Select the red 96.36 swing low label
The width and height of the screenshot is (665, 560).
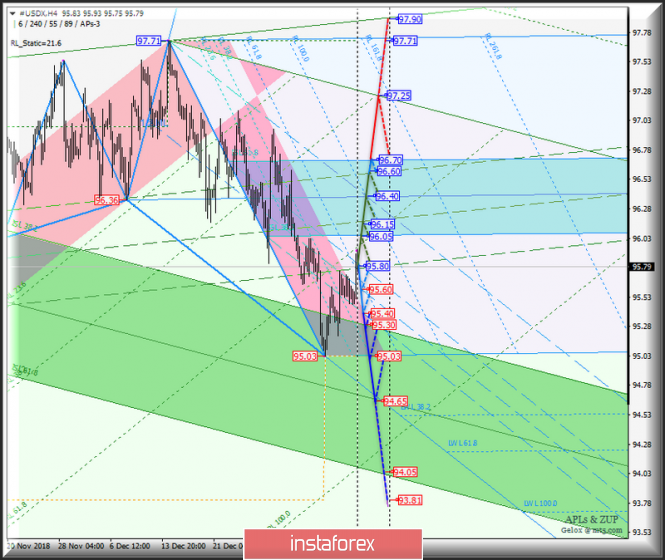click(x=107, y=200)
